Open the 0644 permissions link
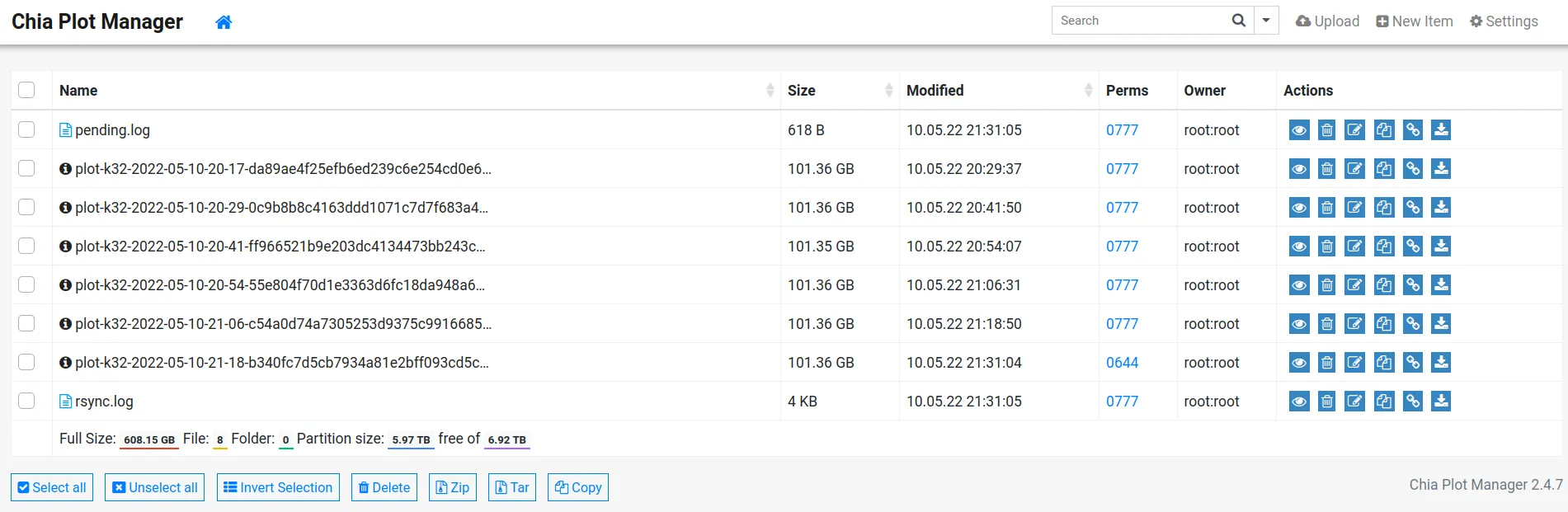Viewport: 1568px width, 512px height. [x=1122, y=363]
